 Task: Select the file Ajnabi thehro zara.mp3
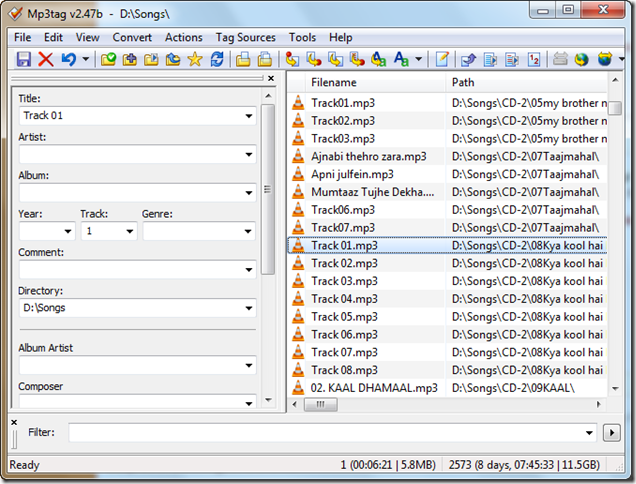point(368,156)
